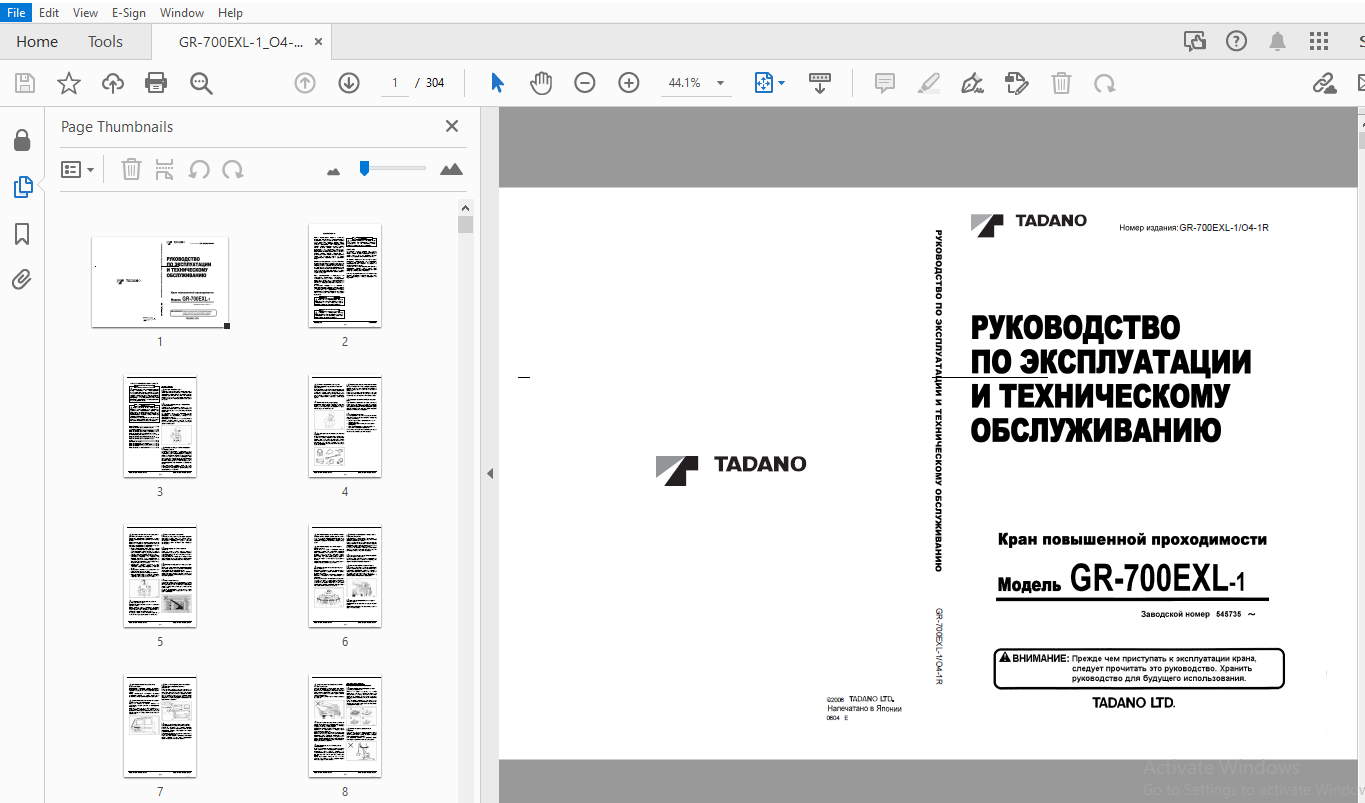
Task: Click the scrolling mode keyboard icon
Action: tap(820, 83)
